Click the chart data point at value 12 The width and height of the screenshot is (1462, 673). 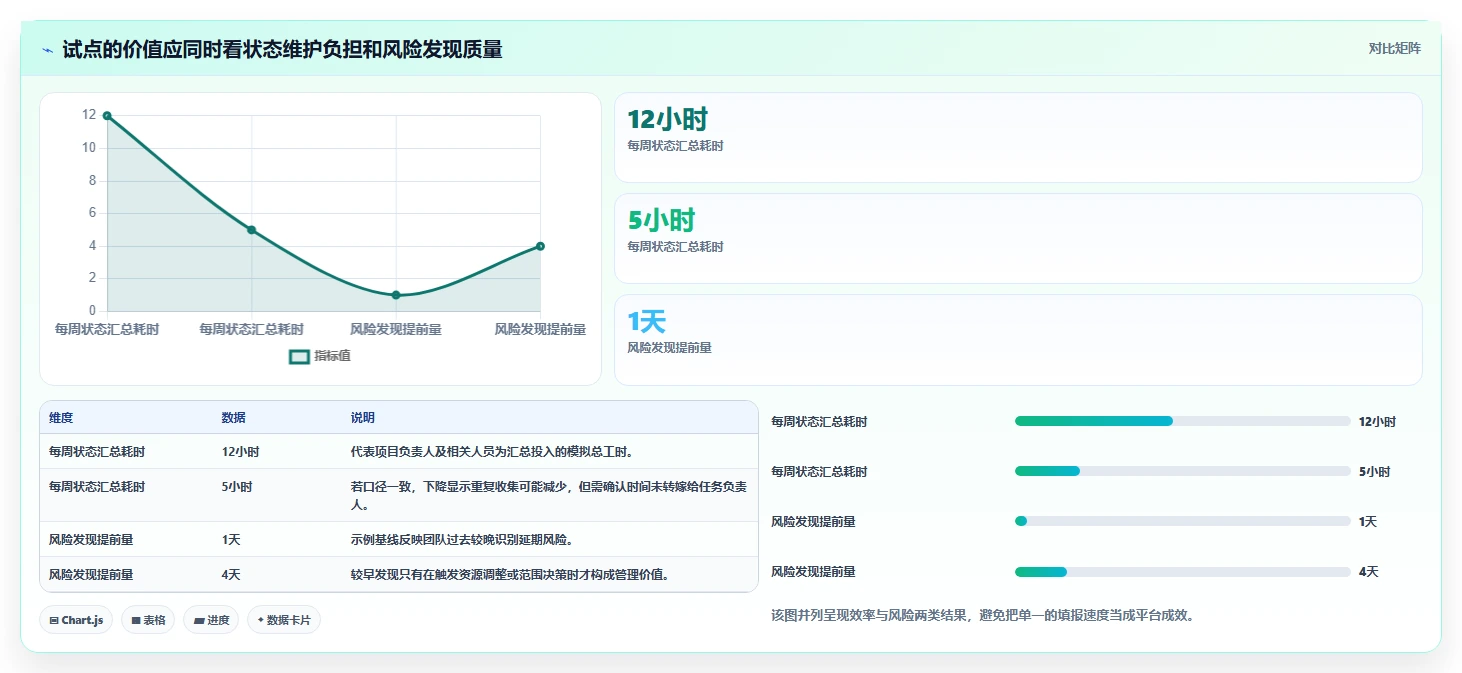(x=107, y=116)
